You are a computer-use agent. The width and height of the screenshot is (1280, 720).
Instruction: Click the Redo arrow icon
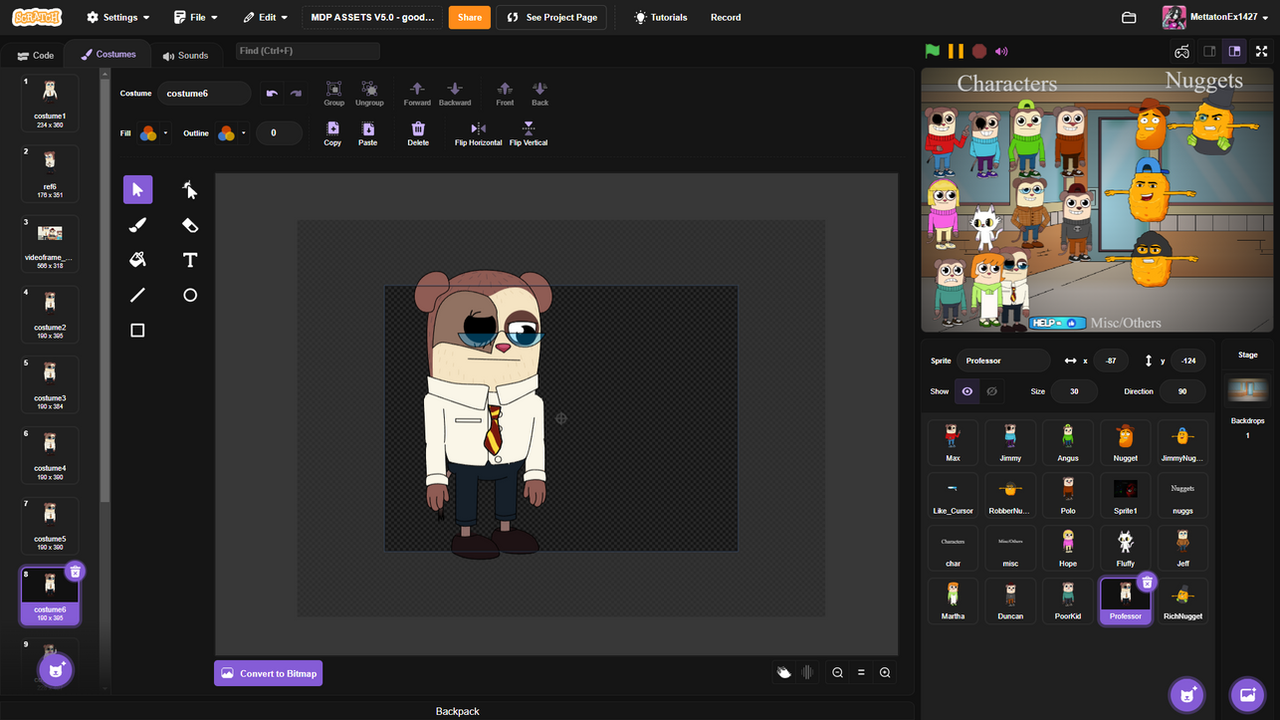[x=296, y=93]
